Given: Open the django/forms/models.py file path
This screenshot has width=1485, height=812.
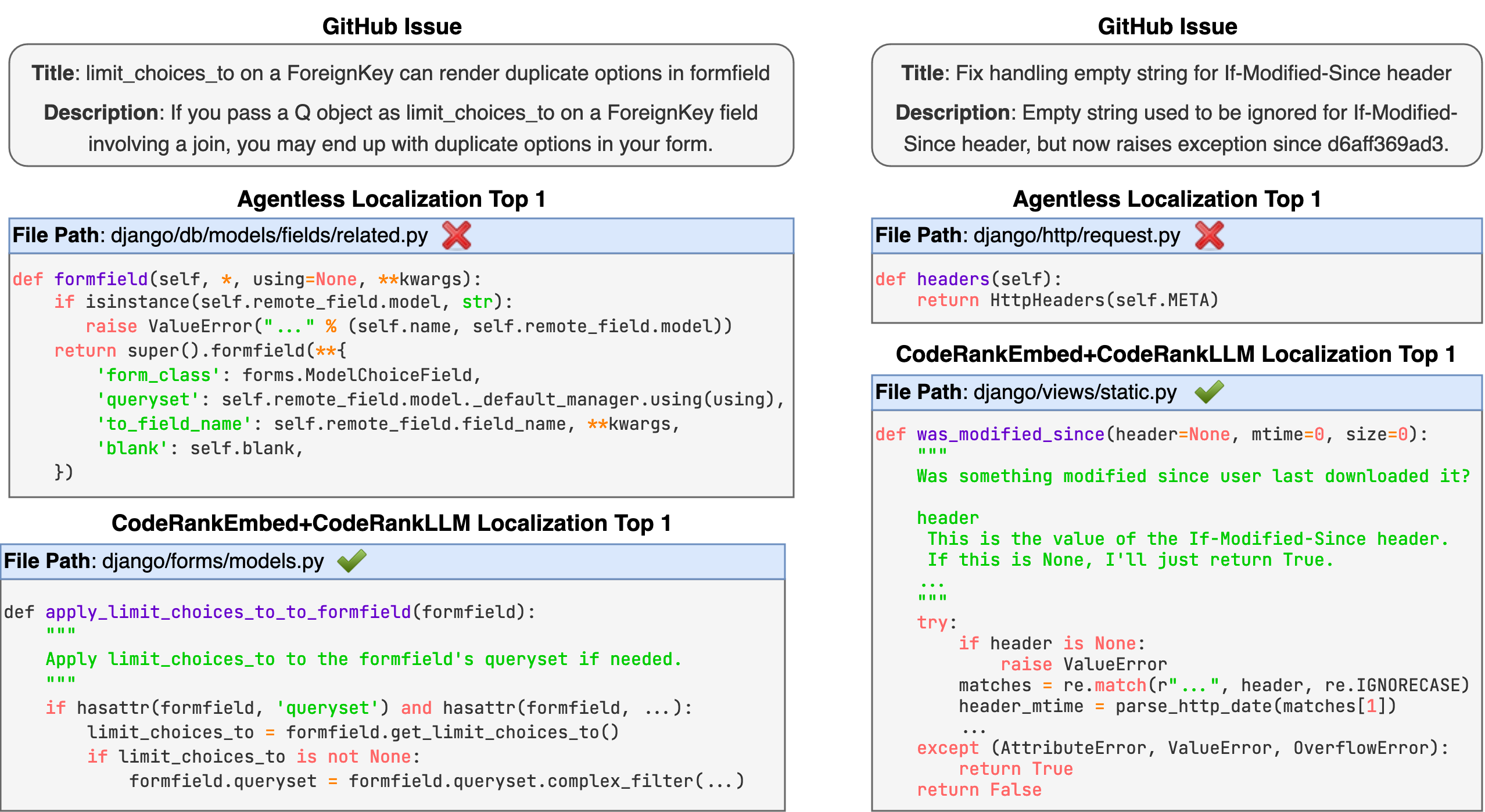Looking at the screenshot, I should click(213, 561).
